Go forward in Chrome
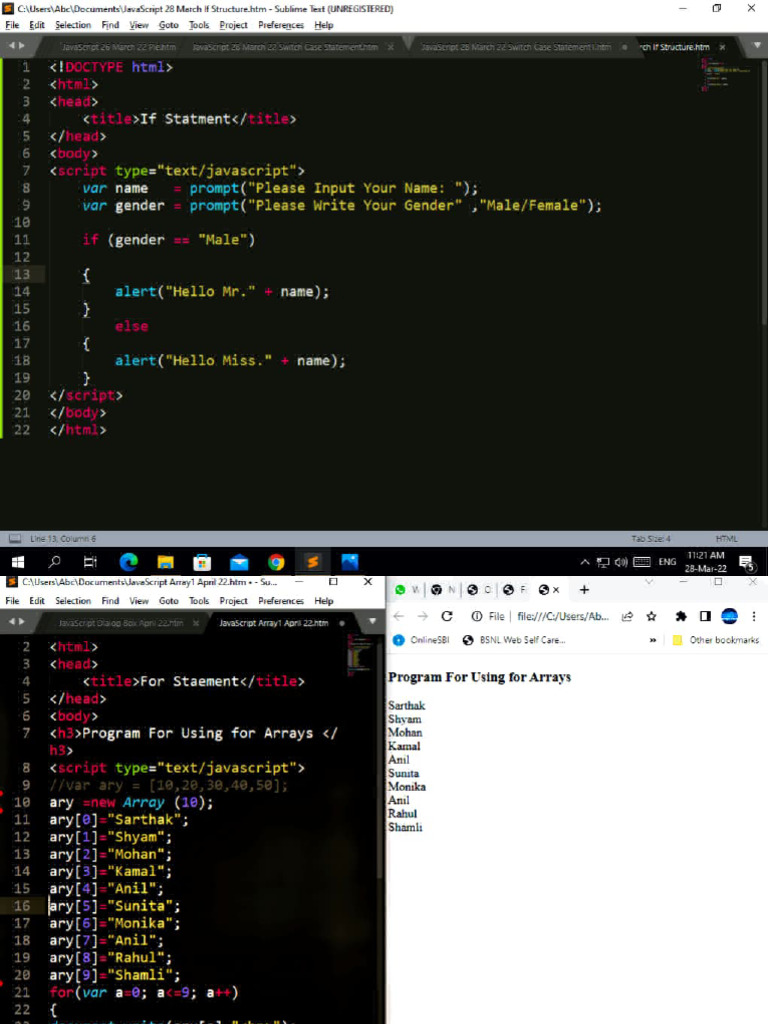 423,616
